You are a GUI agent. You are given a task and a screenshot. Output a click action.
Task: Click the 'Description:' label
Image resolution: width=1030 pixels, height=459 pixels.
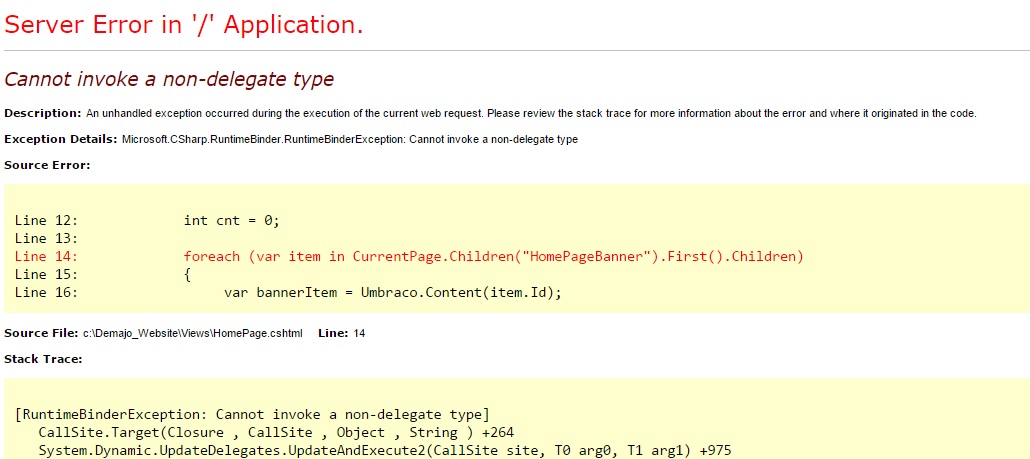tap(43, 113)
